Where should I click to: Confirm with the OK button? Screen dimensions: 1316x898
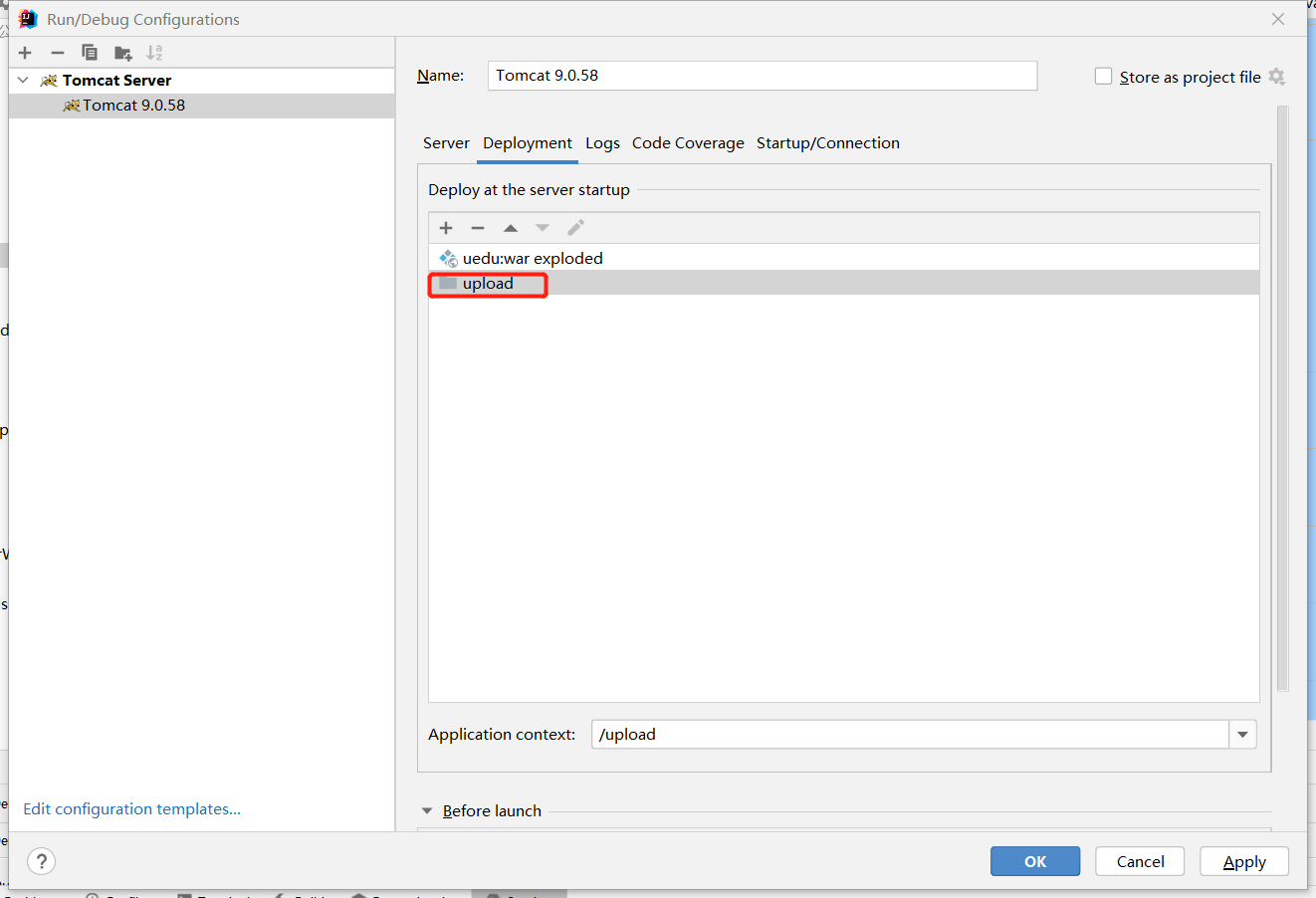coord(1035,861)
